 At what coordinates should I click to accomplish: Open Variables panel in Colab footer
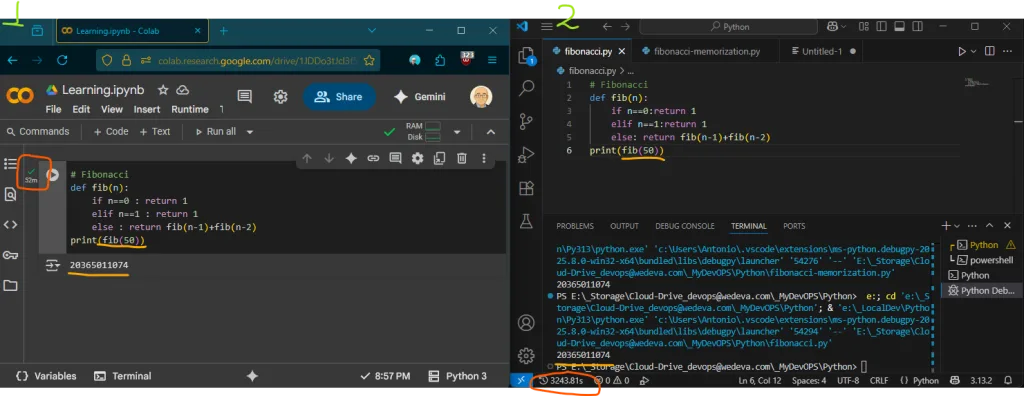pos(46,376)
